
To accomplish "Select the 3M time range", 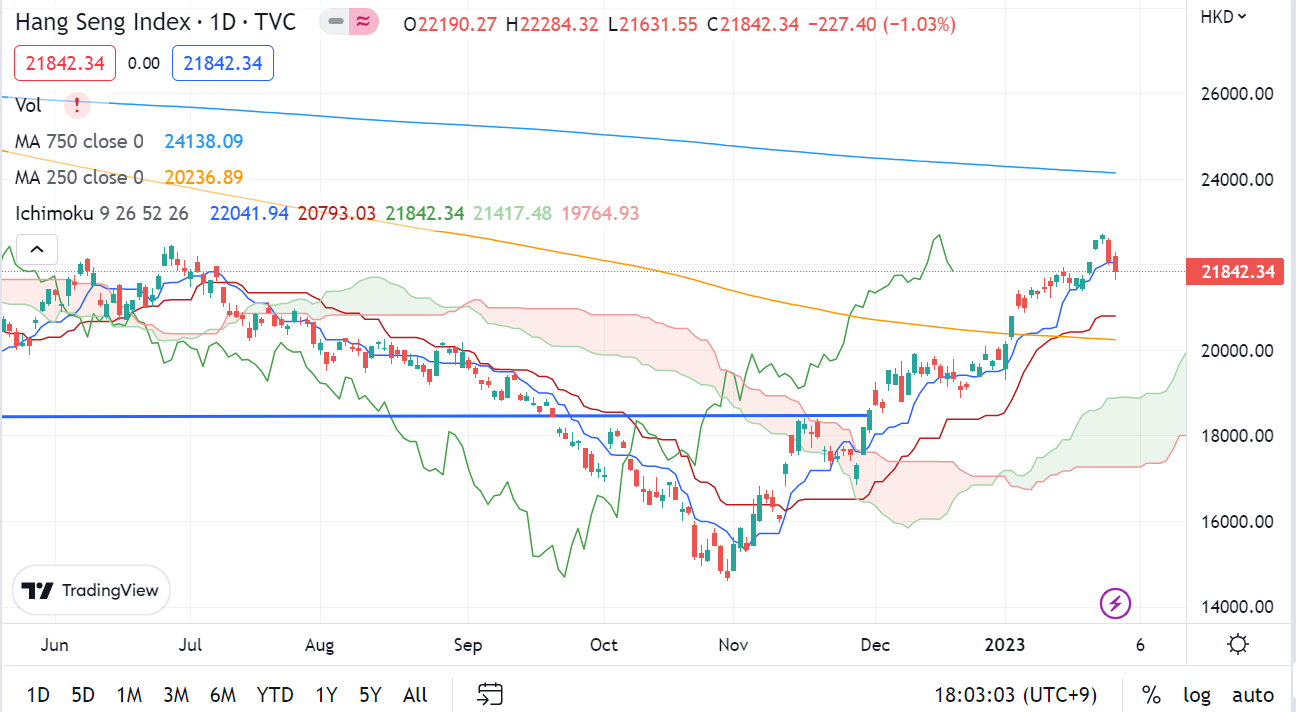I will pos(176,695).
